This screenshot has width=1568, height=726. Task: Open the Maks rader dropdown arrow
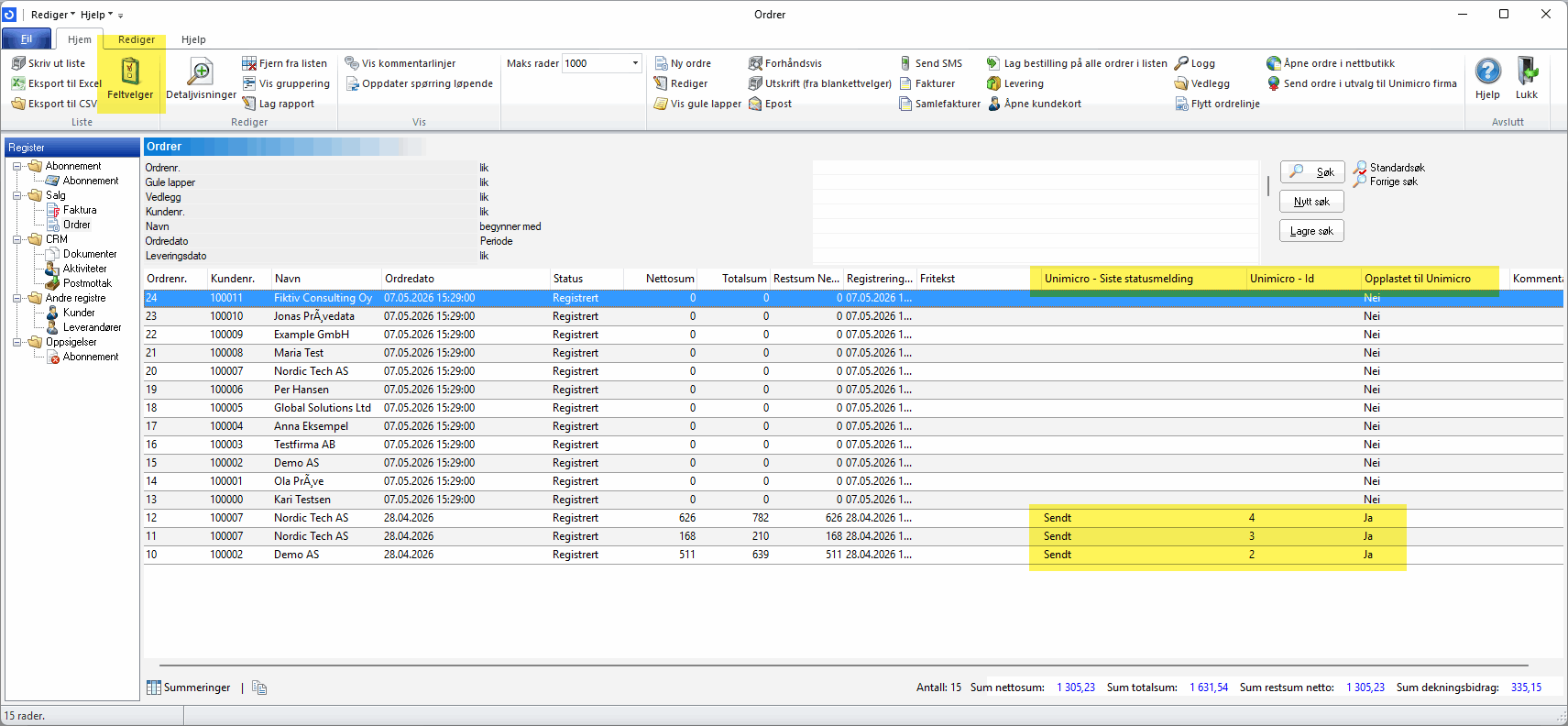(635, 63)
